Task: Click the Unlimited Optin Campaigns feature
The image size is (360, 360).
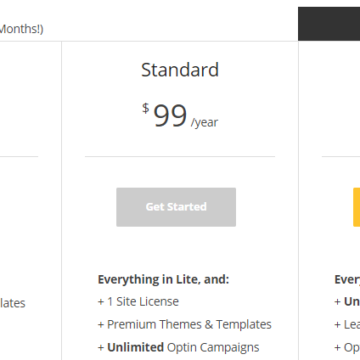Action: coord(178,347)
